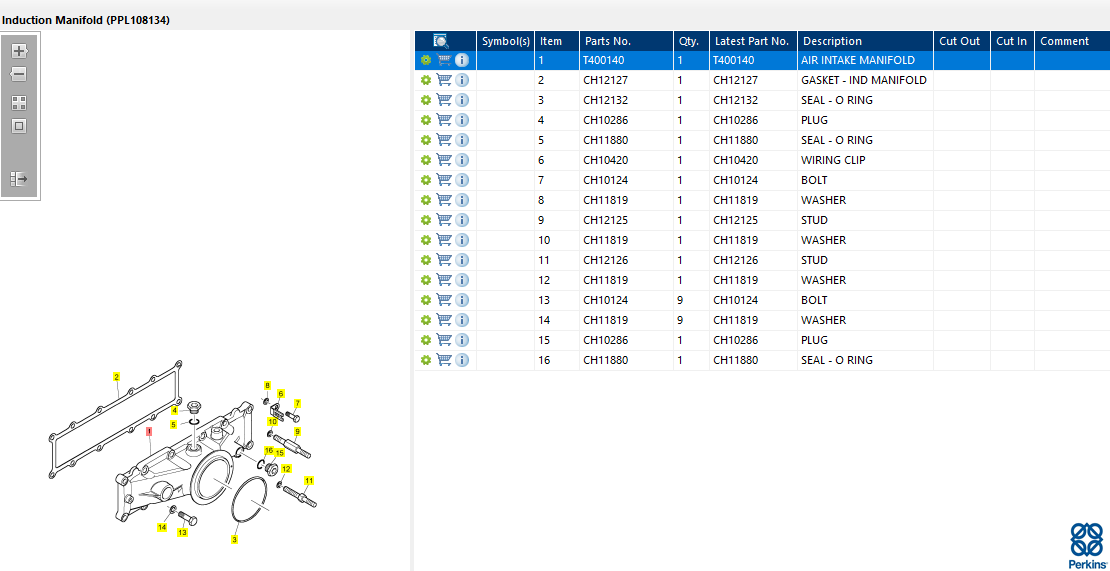Sort by Qty. column header
Screen dimensions: 1110x571
point(691,41)
